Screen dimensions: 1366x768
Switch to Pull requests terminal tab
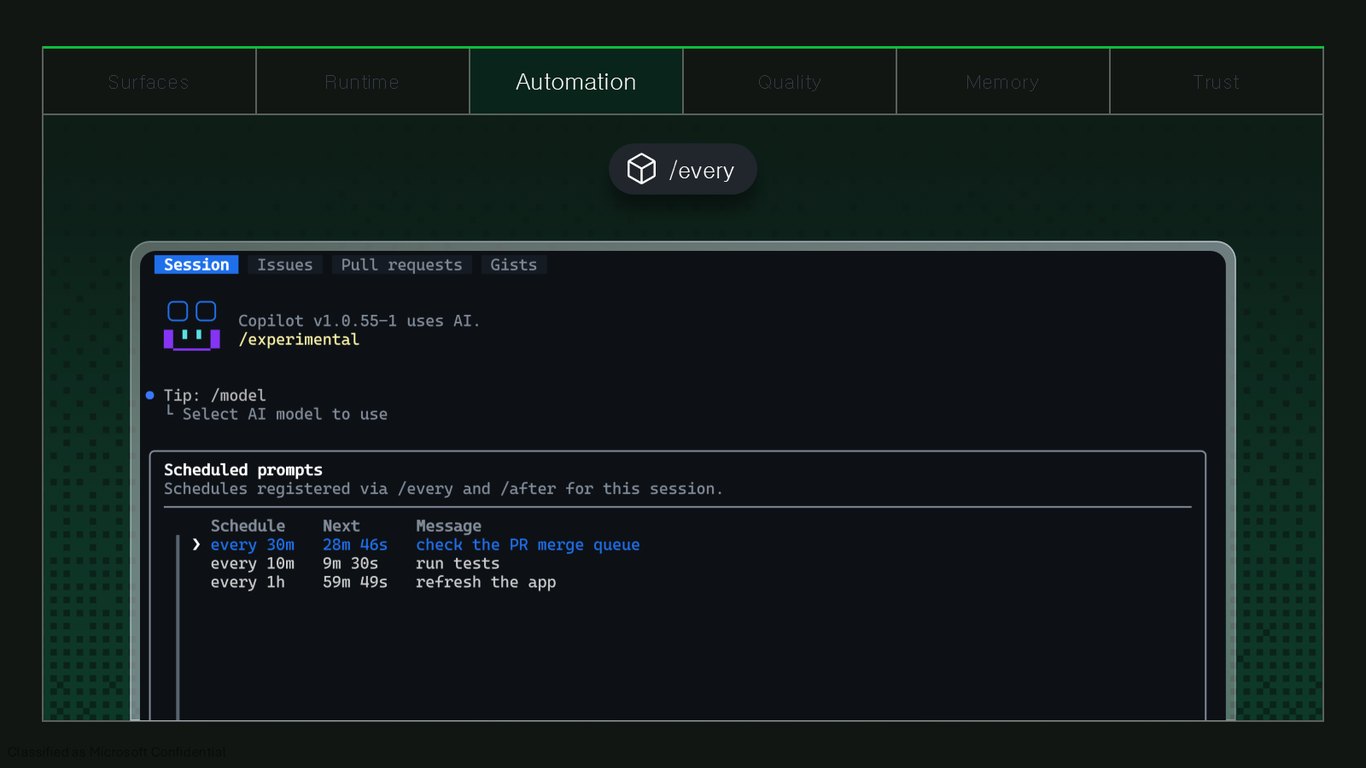pyautogui.click(x=401, y=265)
